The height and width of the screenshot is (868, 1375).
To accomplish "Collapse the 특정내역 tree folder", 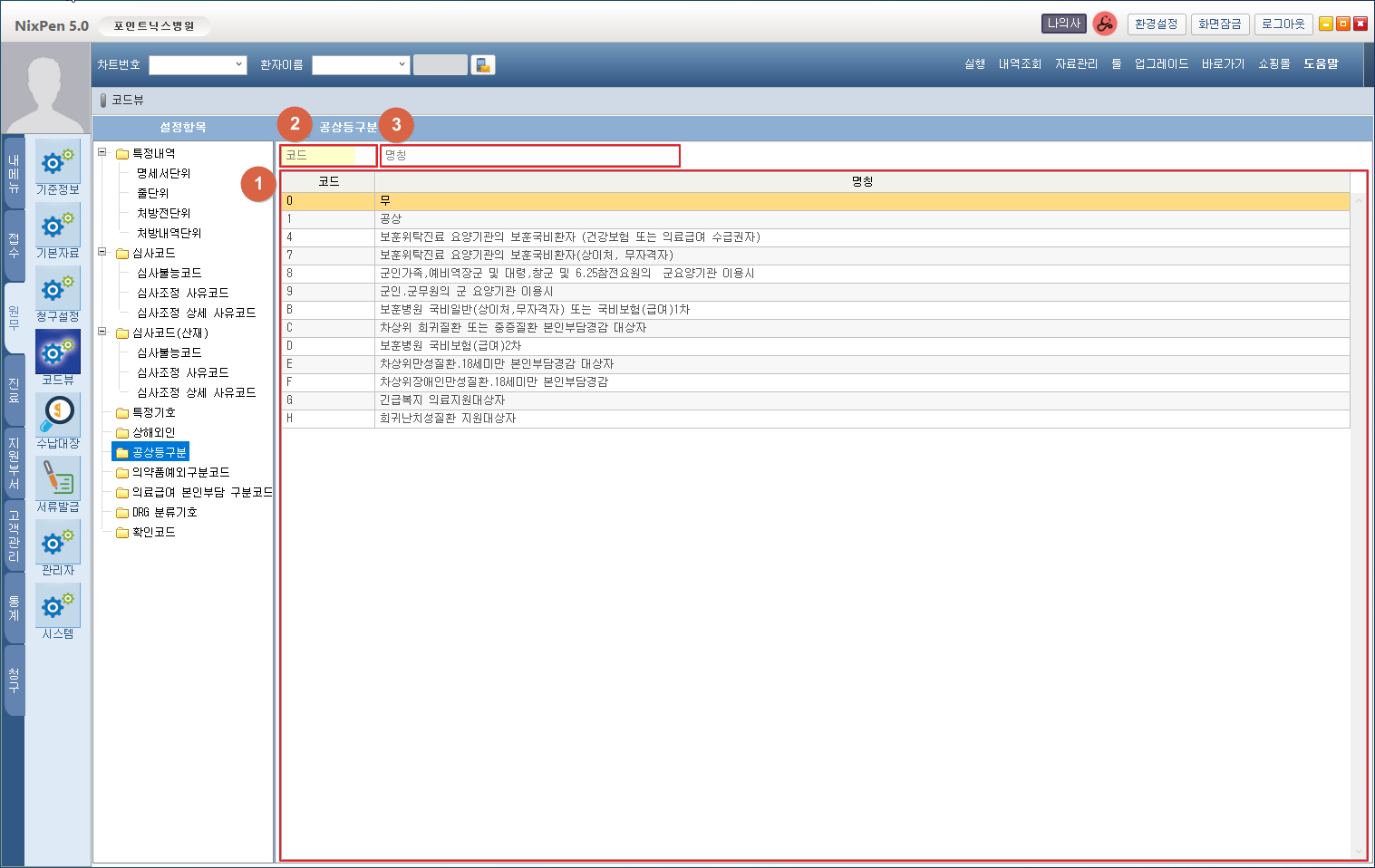I will tap(102, 153).
